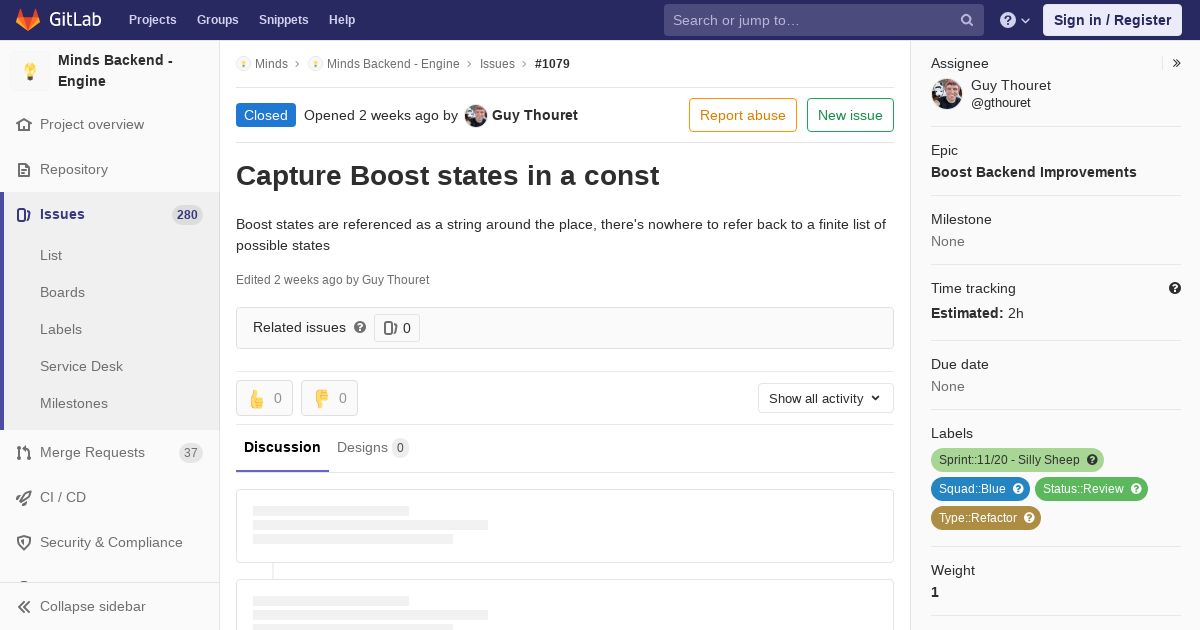1200x630 pixels.
Task: Open the Labels sidebar link
Action: coord(61,329)
